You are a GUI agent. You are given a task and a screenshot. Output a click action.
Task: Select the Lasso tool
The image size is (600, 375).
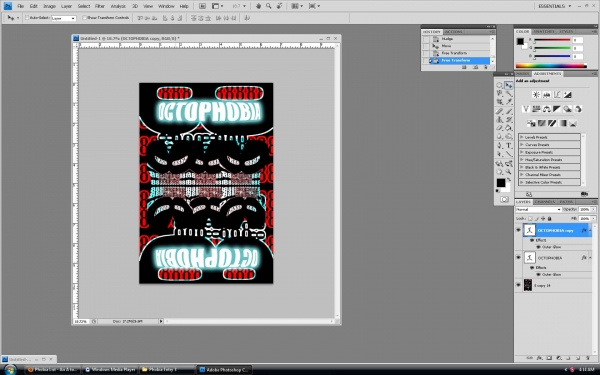499,94
